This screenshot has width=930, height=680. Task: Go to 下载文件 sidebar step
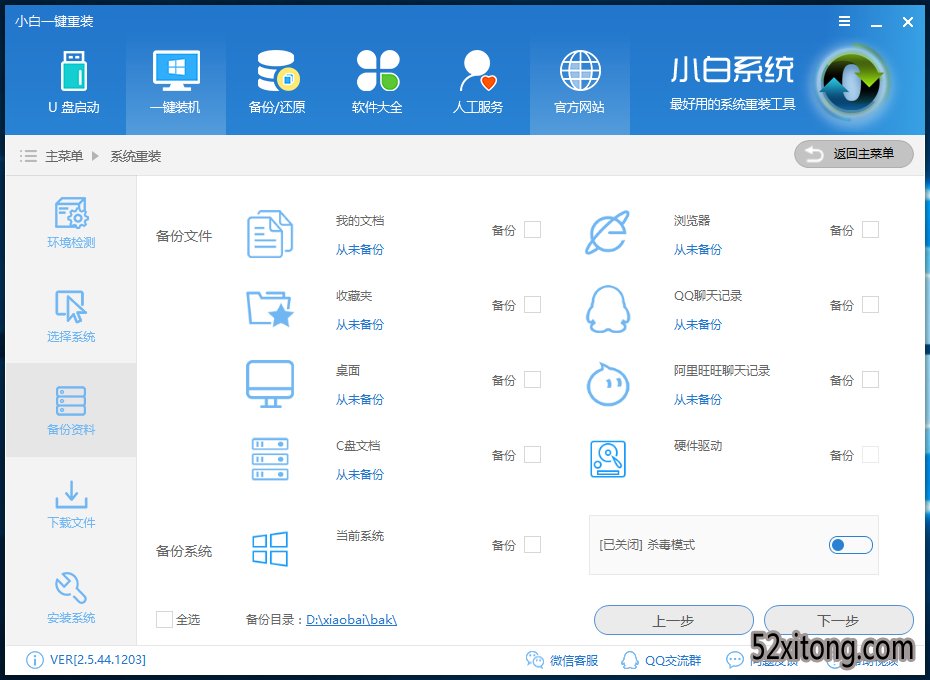tap(71, 504)
